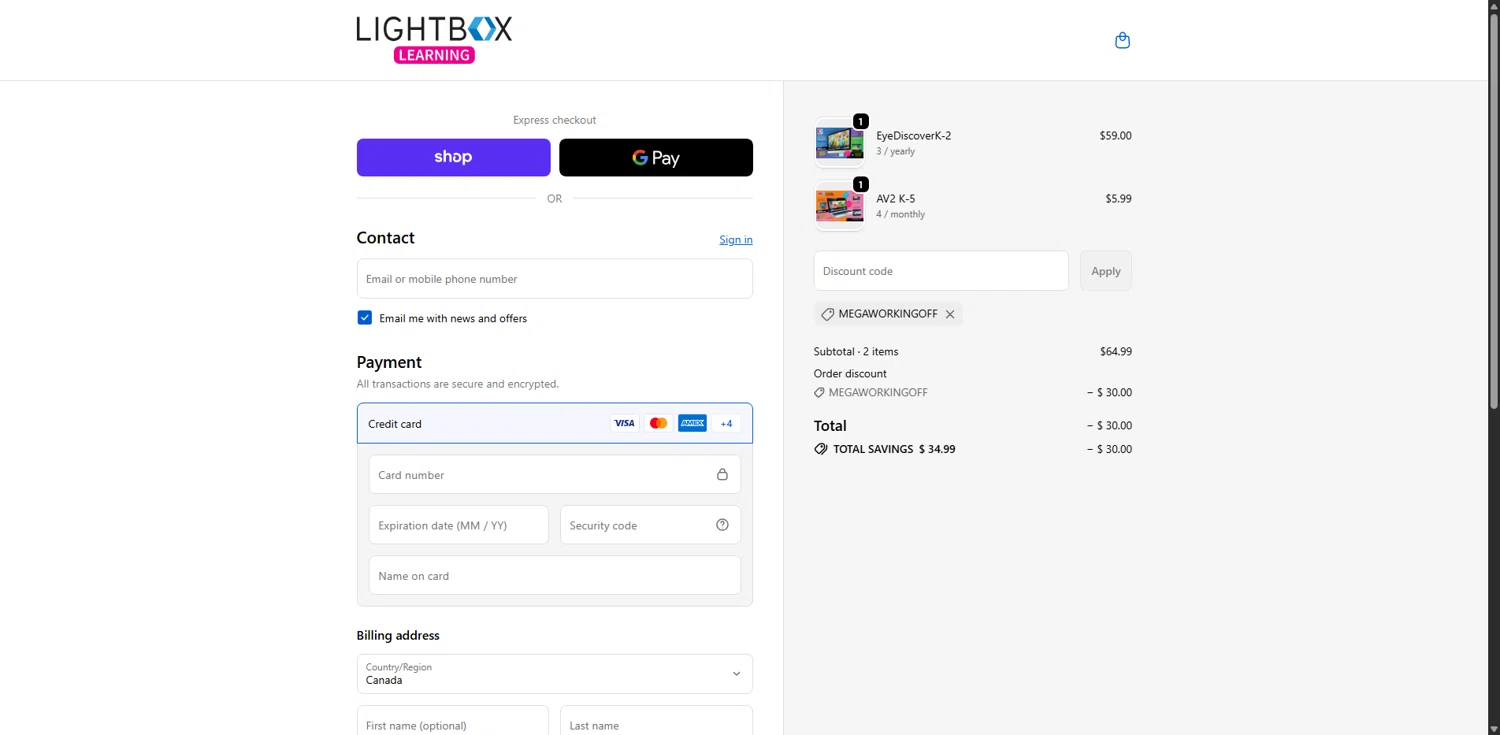Click the security code help icon
The width and height of the screenshot is (1500, 735).
(722, 525)
